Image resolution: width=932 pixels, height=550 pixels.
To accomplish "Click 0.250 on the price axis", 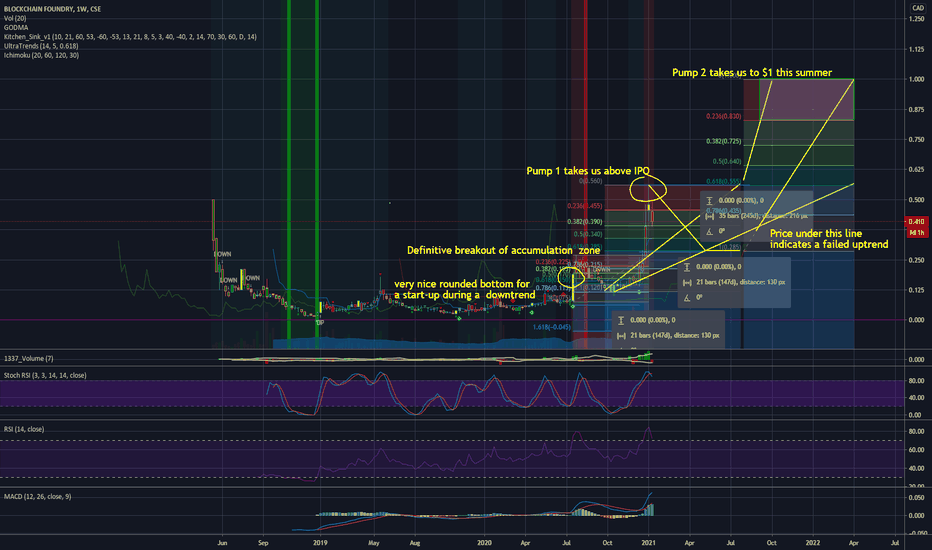I will [916, 260].
